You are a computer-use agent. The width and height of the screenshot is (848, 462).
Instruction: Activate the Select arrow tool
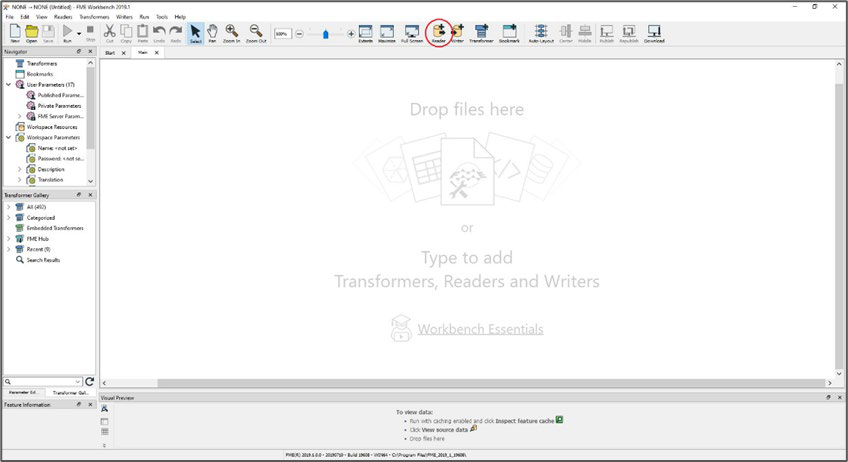tap(195, 34)
